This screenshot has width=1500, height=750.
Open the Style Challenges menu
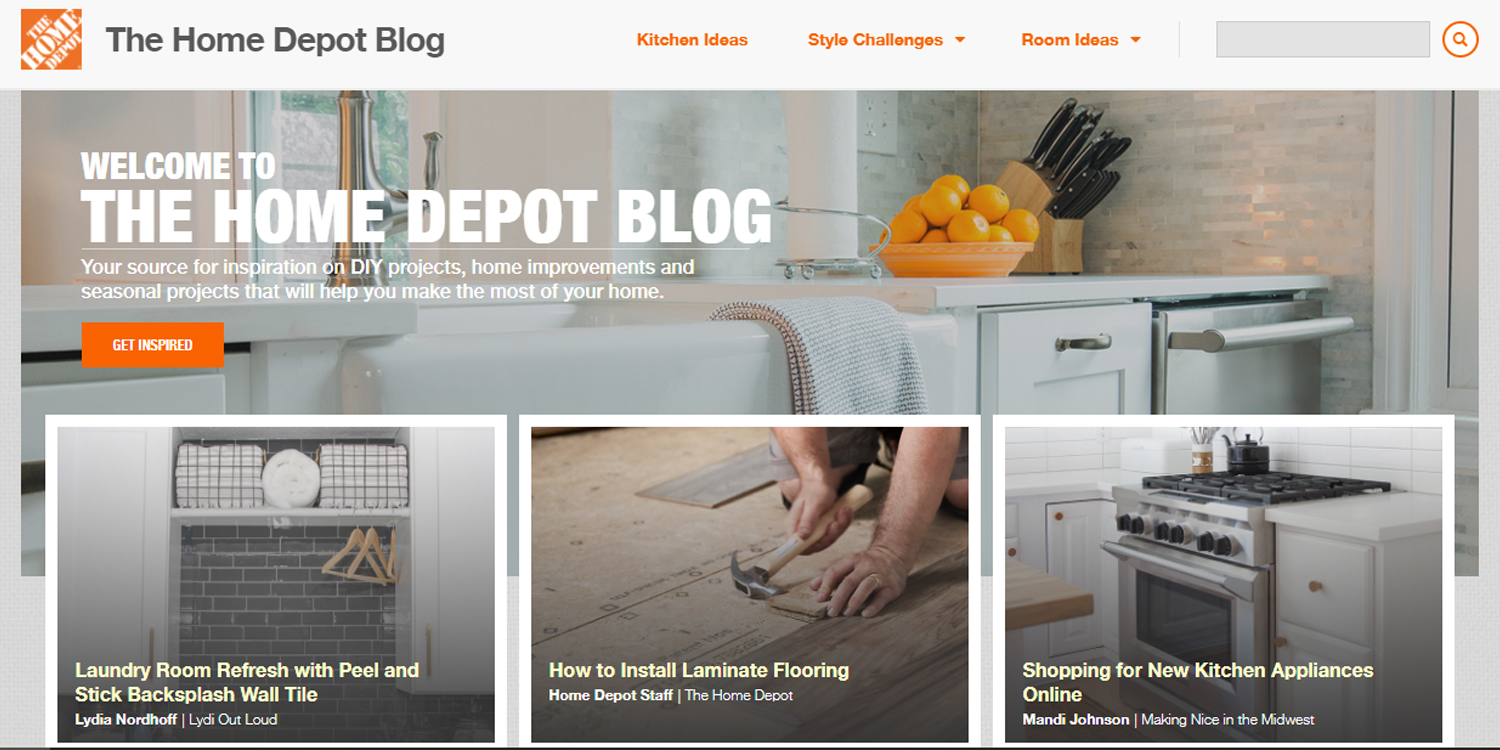(875, 40)
